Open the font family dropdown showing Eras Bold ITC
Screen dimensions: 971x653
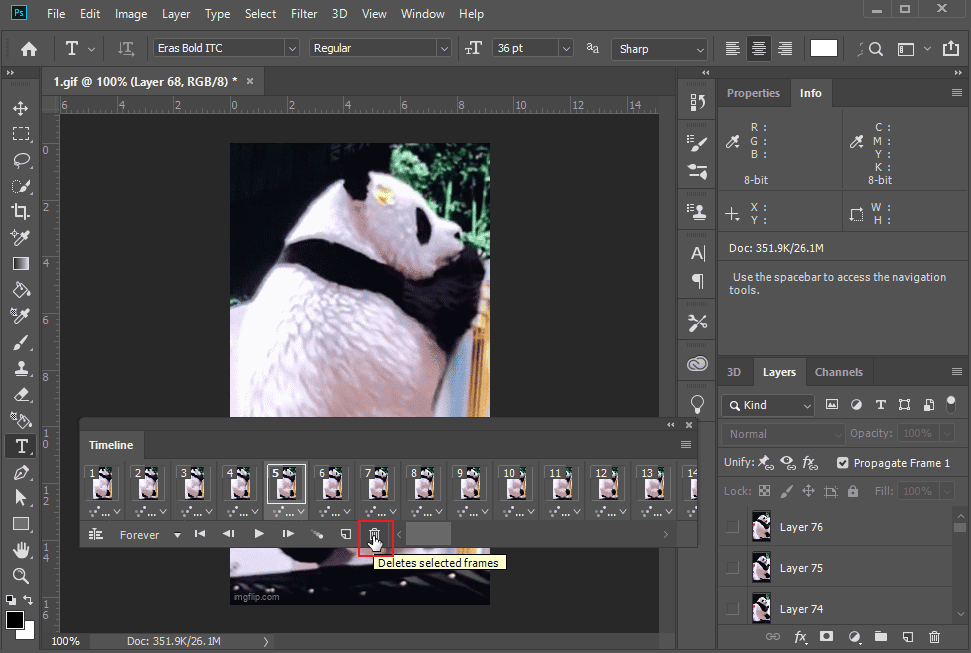tap(290, 47)
